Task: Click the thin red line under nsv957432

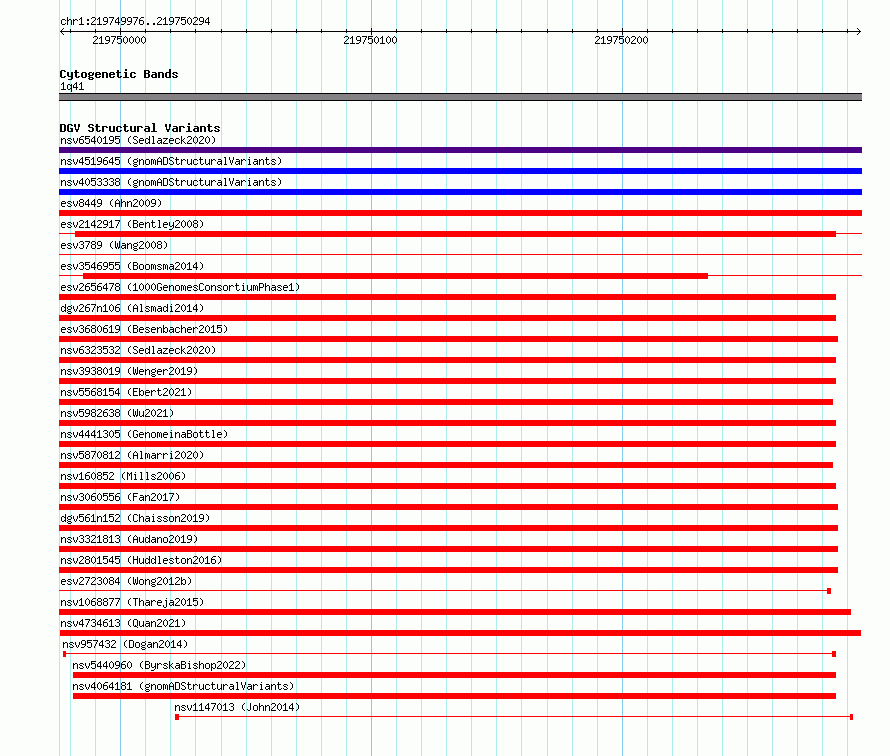Action: [449, 654]
